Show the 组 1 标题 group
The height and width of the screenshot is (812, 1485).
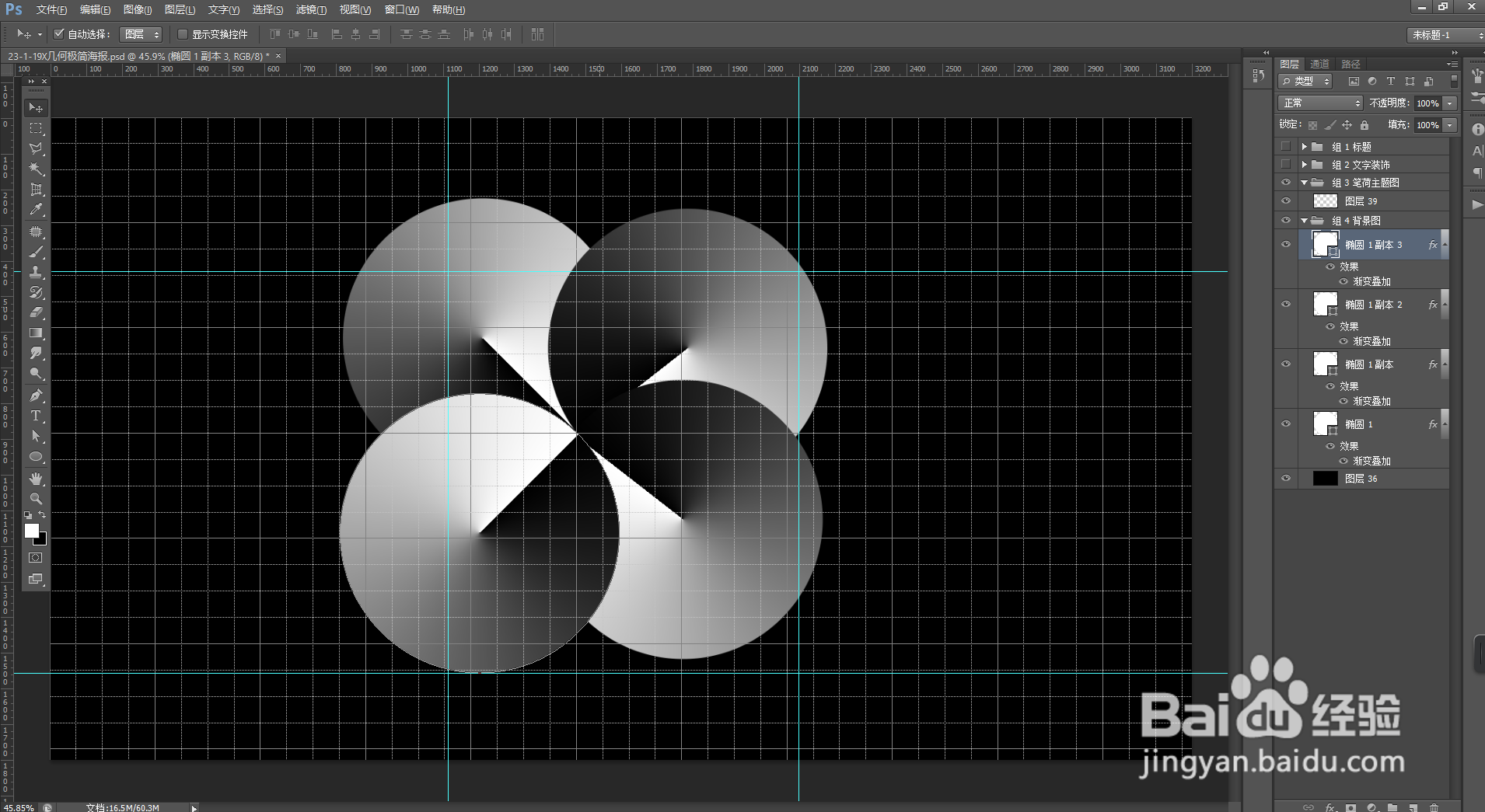point(1286,146)
